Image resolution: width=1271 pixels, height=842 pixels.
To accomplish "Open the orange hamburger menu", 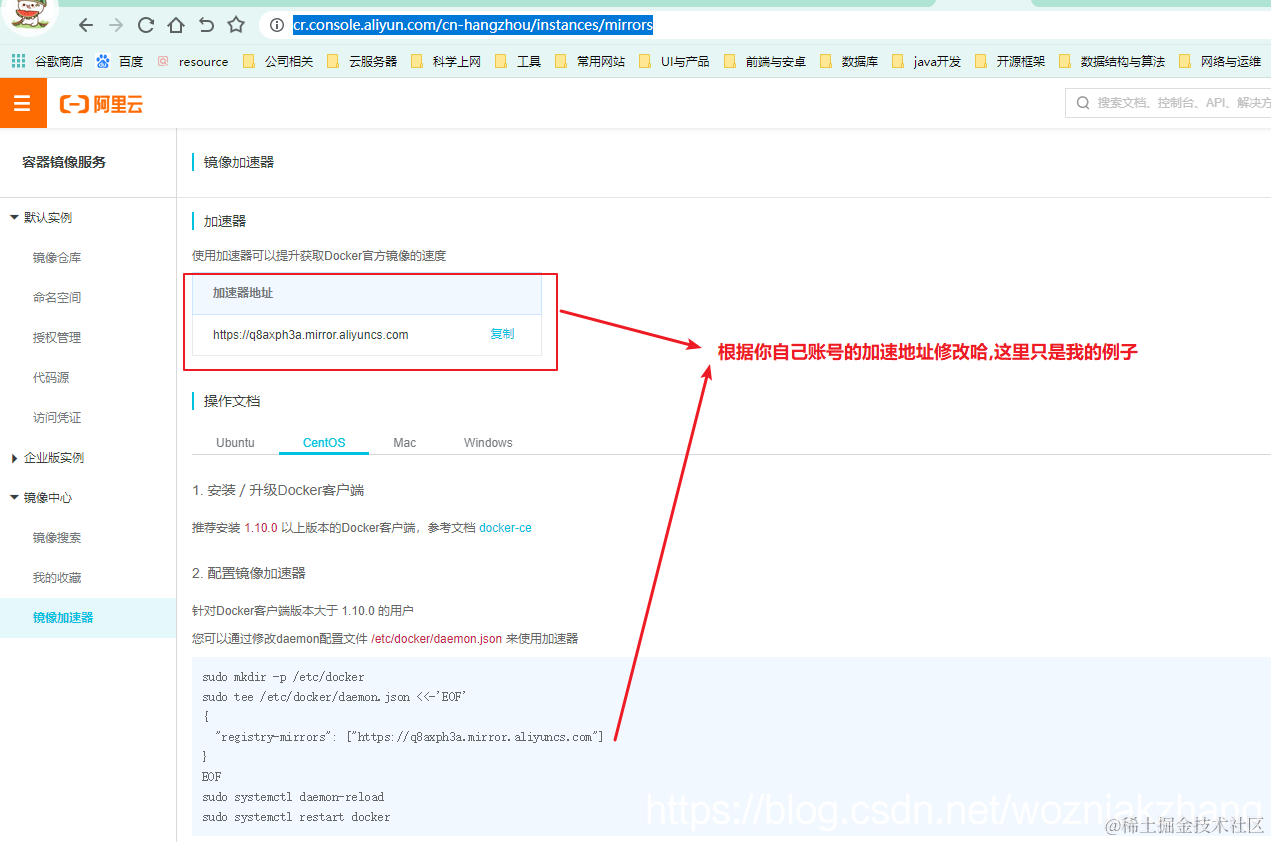I will pyautogui.click(x=23, y=103).
